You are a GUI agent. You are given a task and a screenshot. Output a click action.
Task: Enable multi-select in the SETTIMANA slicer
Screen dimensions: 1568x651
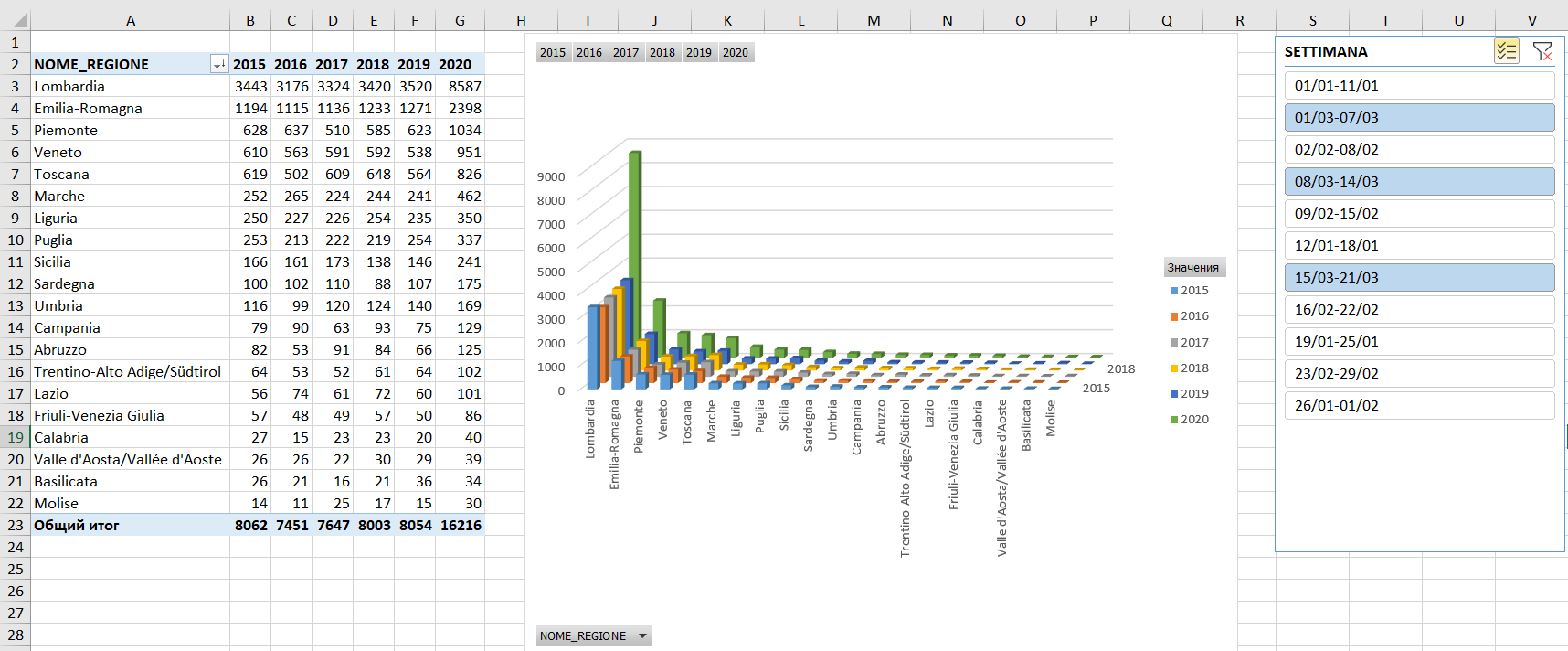1506,51
